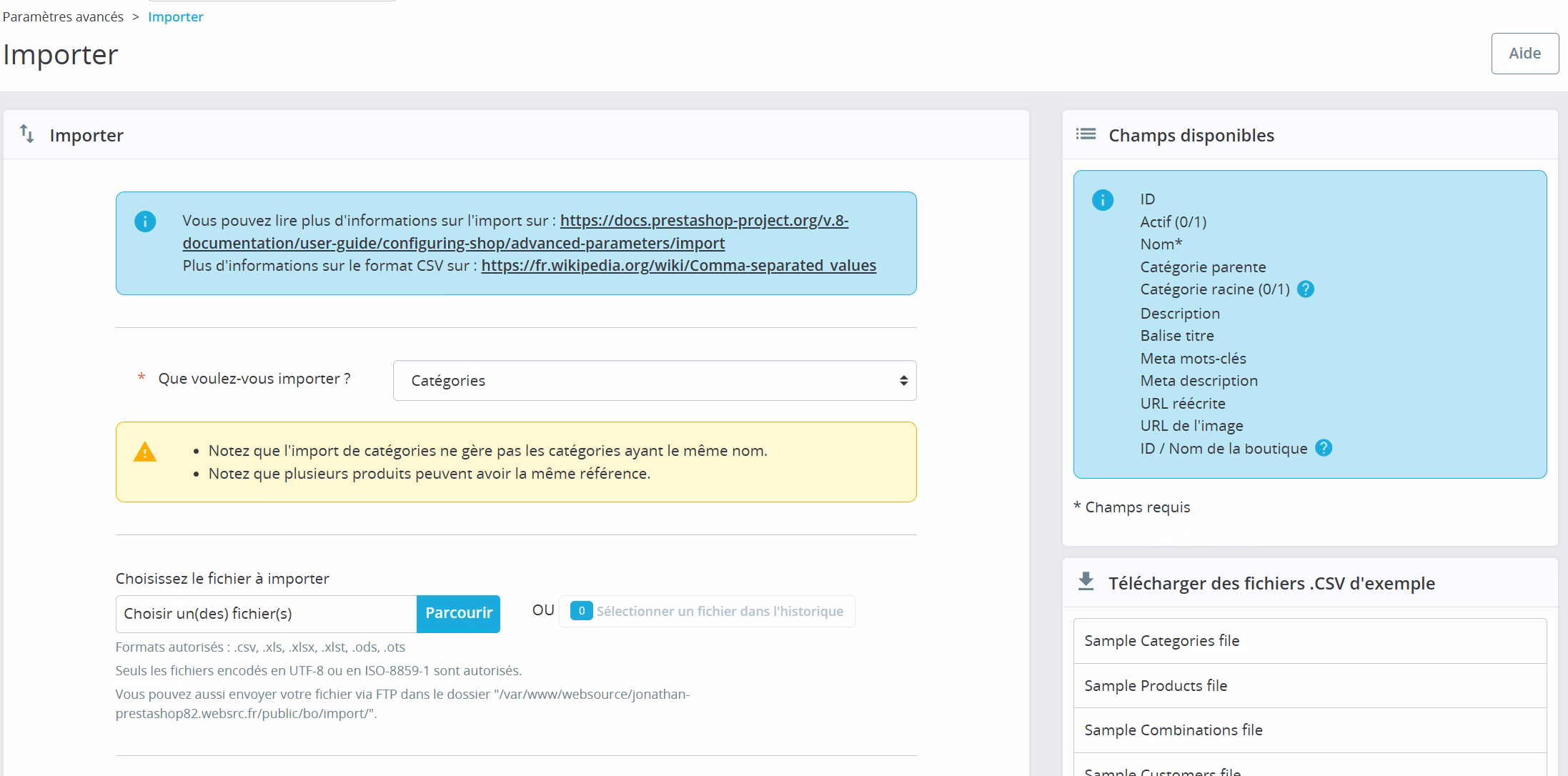Image resolution: width=1568 pixels, height=776 pixels.
Task: Open the Catégories import type dropdown
Action: (x=655, y=381)
